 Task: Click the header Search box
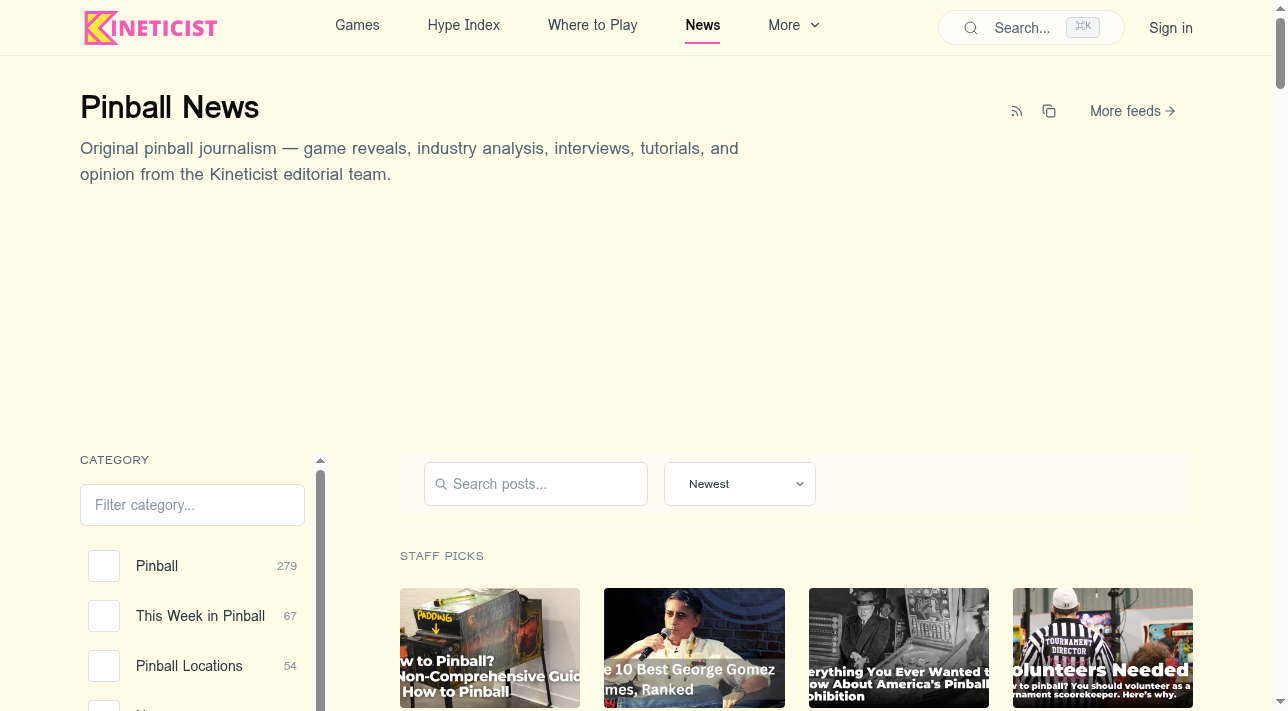coord(1031,28)
